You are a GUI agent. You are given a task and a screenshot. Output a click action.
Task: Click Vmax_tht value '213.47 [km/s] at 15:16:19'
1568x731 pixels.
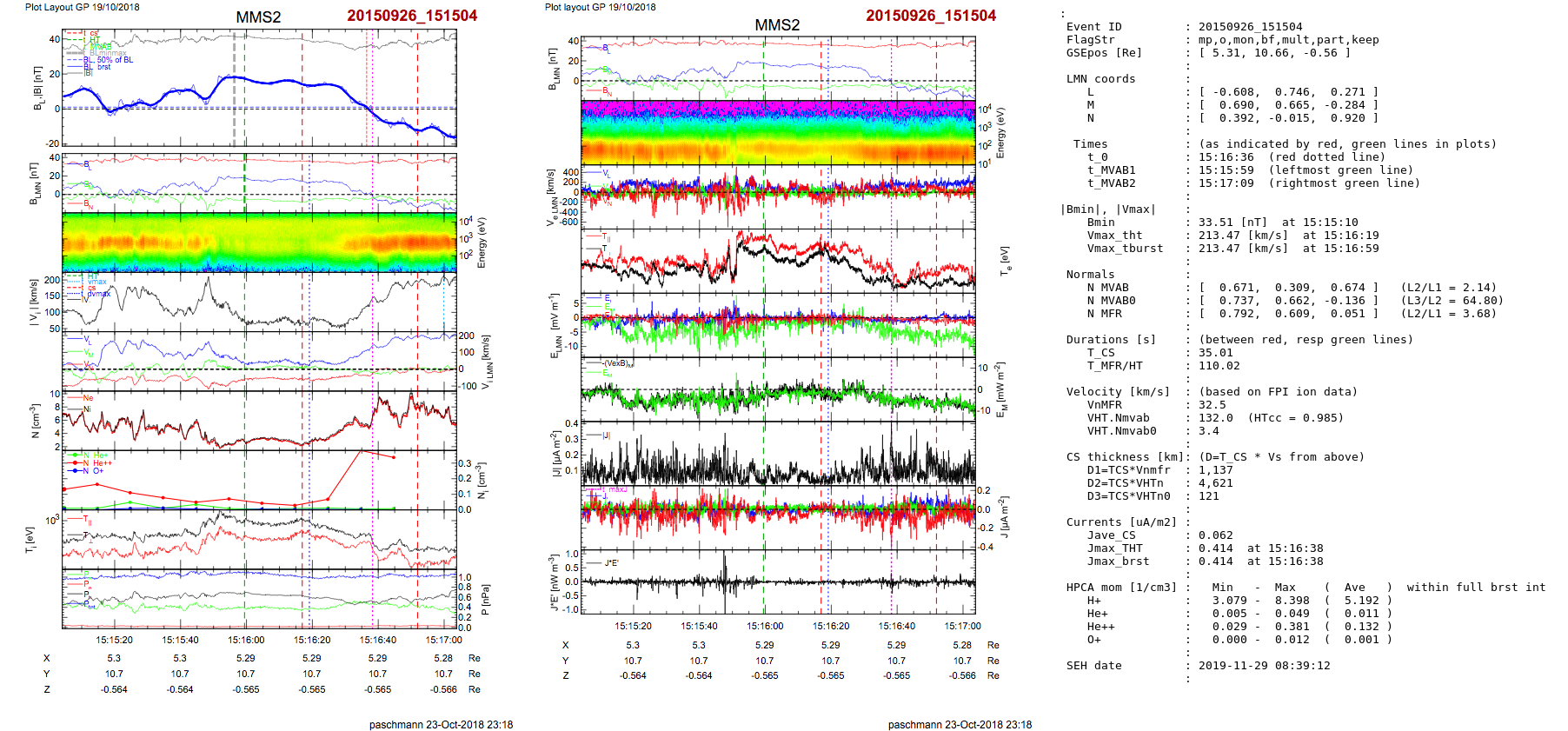coord(1289,236)
